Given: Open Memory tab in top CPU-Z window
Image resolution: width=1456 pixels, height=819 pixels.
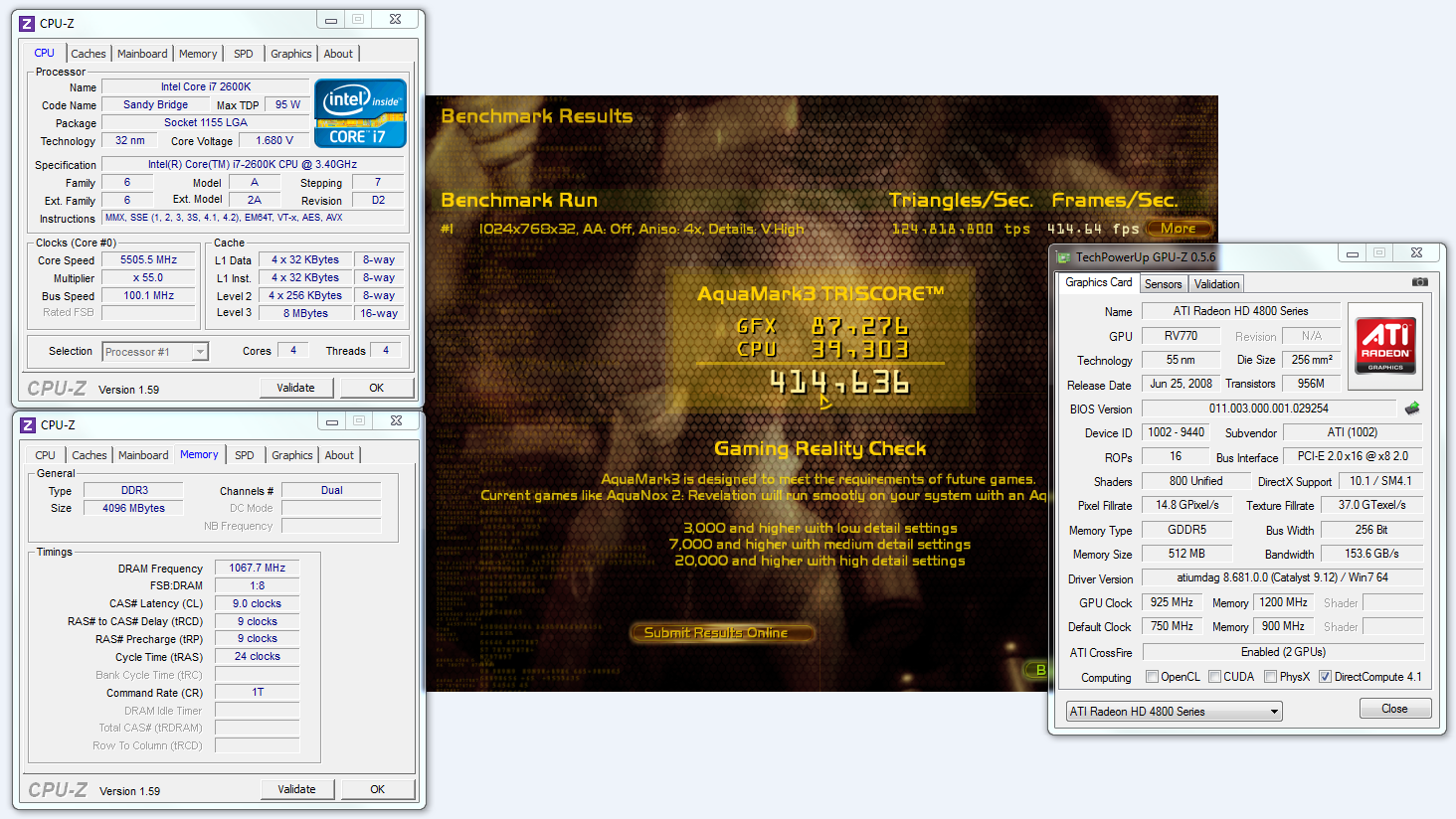Looking at the screenshot, I should click(x=198, y=54).
